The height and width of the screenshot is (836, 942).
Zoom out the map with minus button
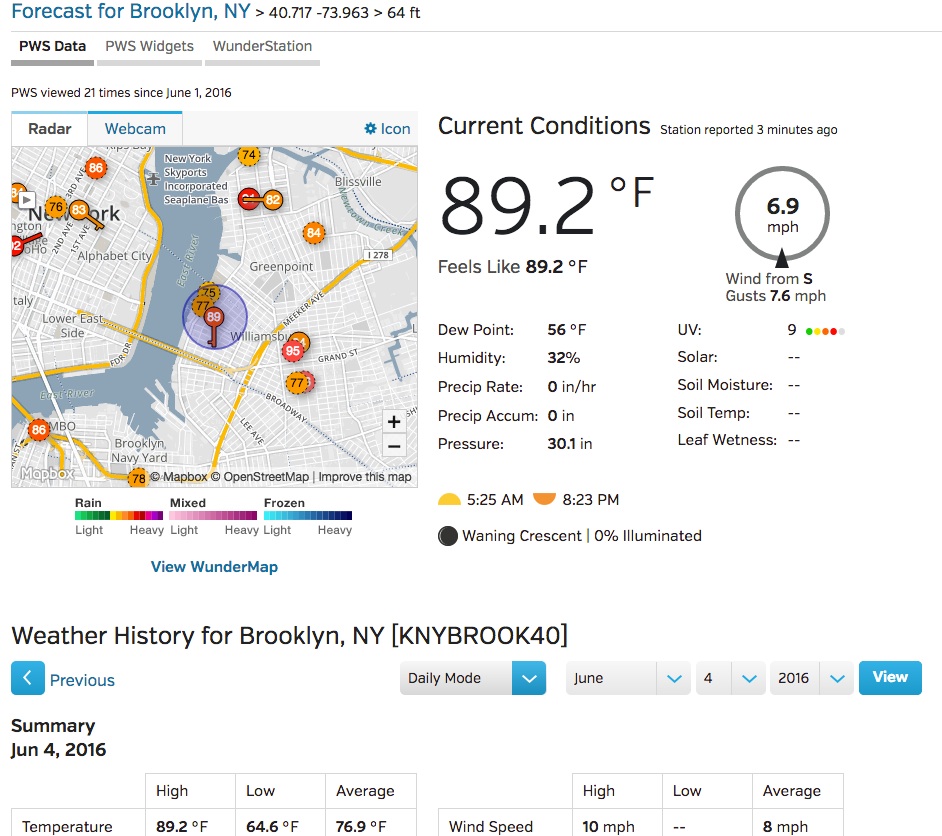tap(394, 446)
